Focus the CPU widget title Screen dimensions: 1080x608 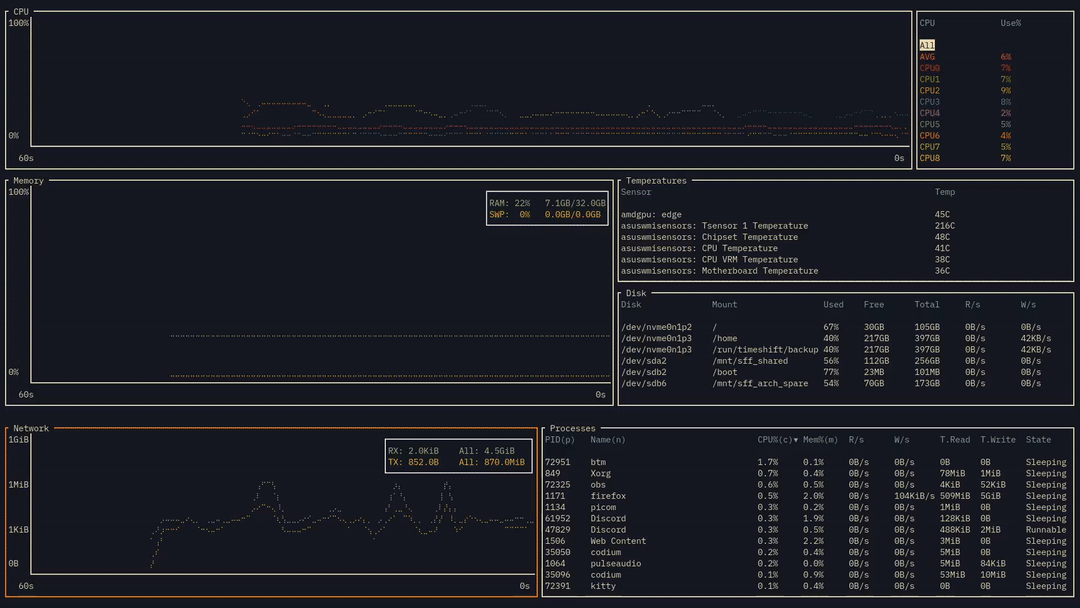21,12
